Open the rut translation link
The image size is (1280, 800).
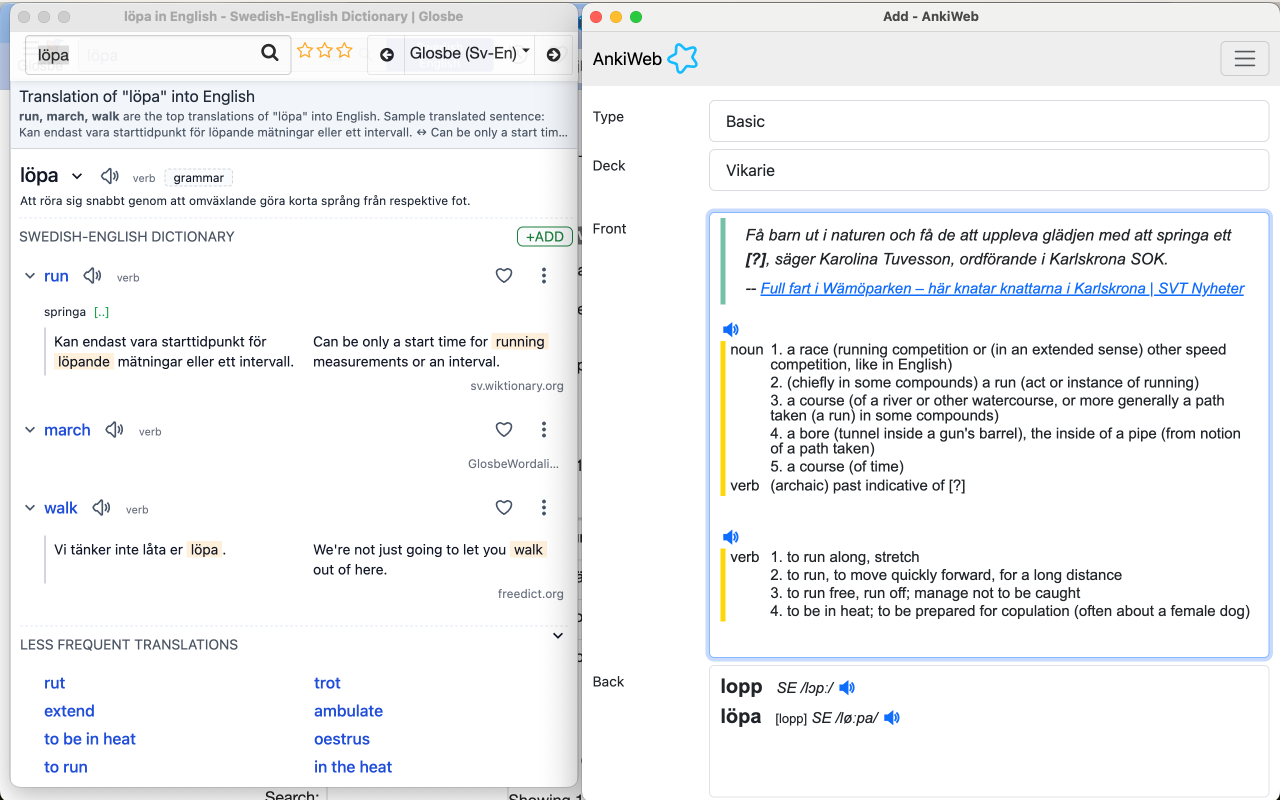pyautogui.click(x=54, y=683)
